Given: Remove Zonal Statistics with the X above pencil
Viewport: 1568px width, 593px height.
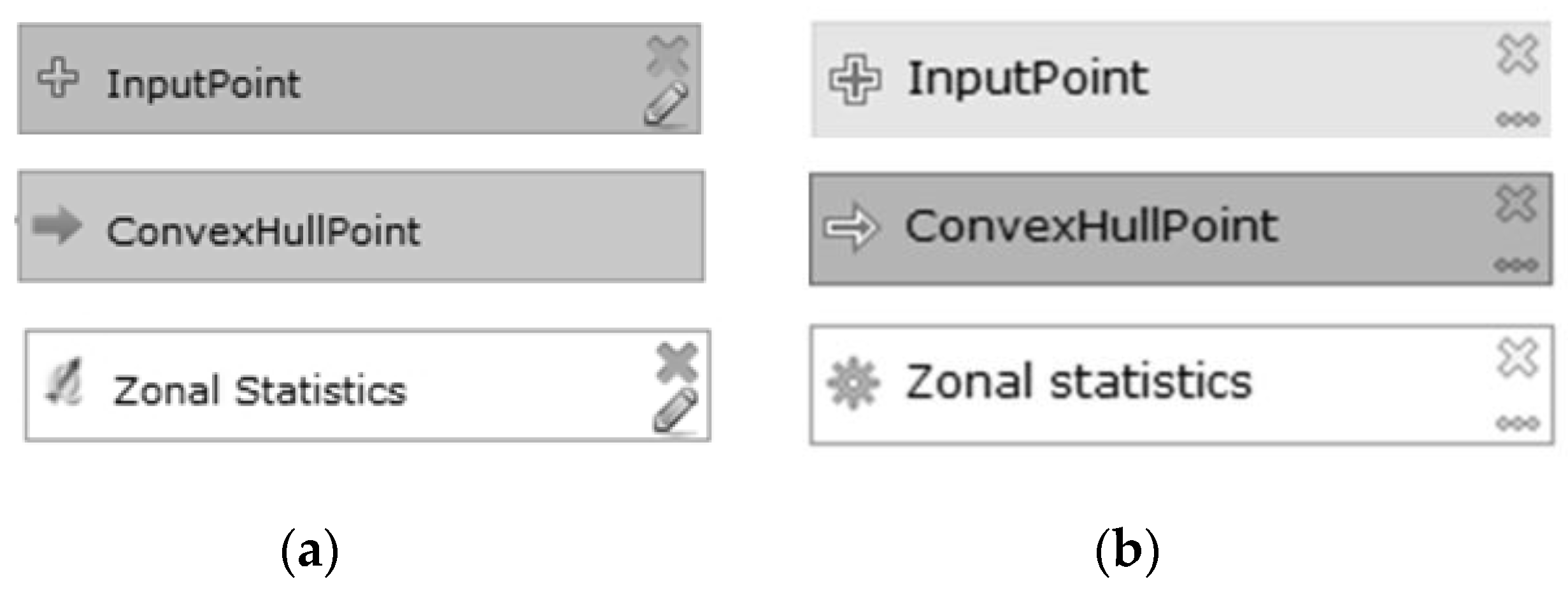Looking at the screenshot, I should pos(676,362).
